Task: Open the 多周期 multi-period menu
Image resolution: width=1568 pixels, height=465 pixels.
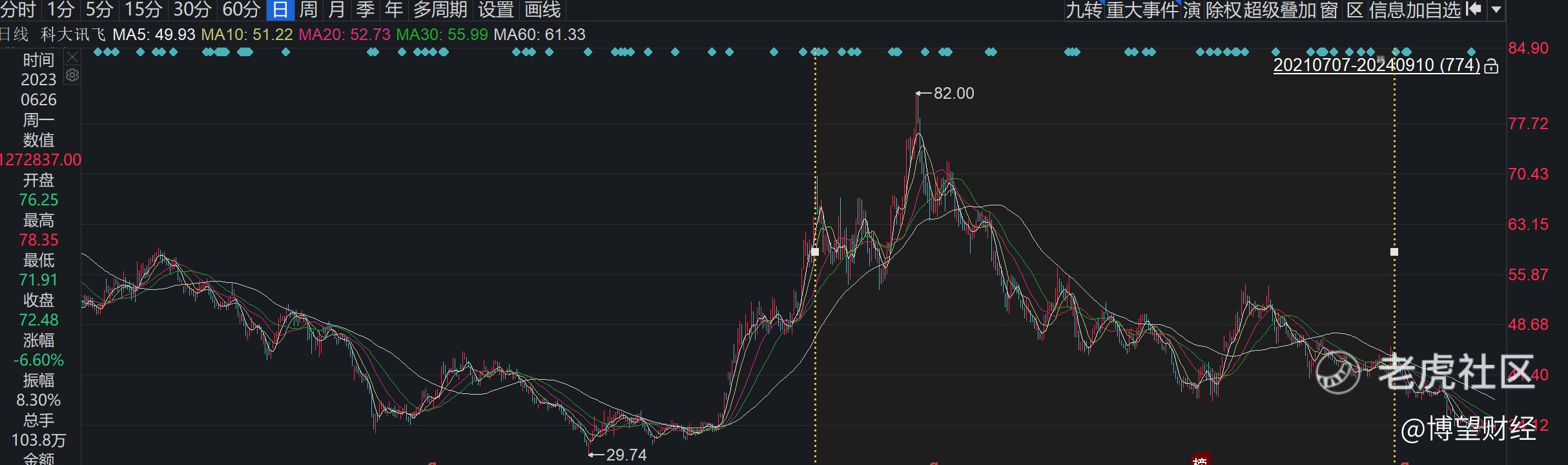Action: (x=440, y=10)
